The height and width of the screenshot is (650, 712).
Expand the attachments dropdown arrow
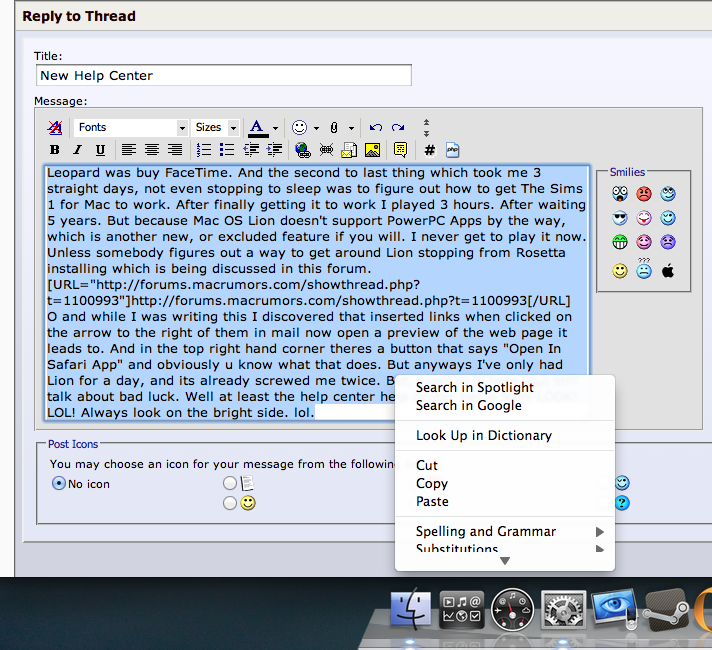pyautogui.click(x=351, y=128)
